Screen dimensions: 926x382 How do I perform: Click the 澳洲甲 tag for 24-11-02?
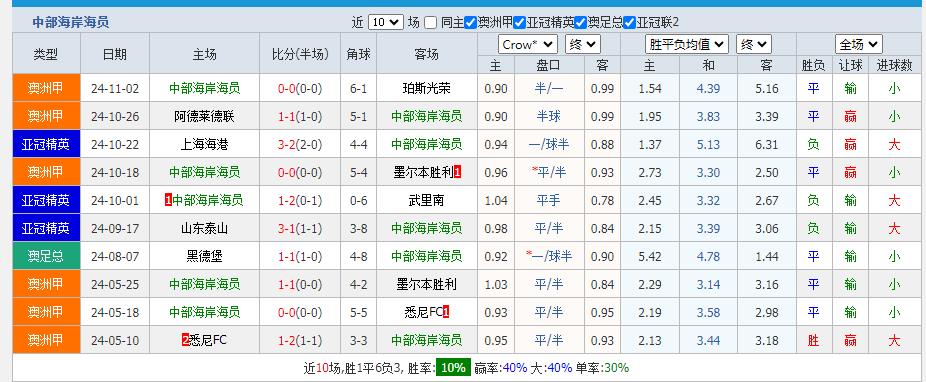tap(46, 89)
